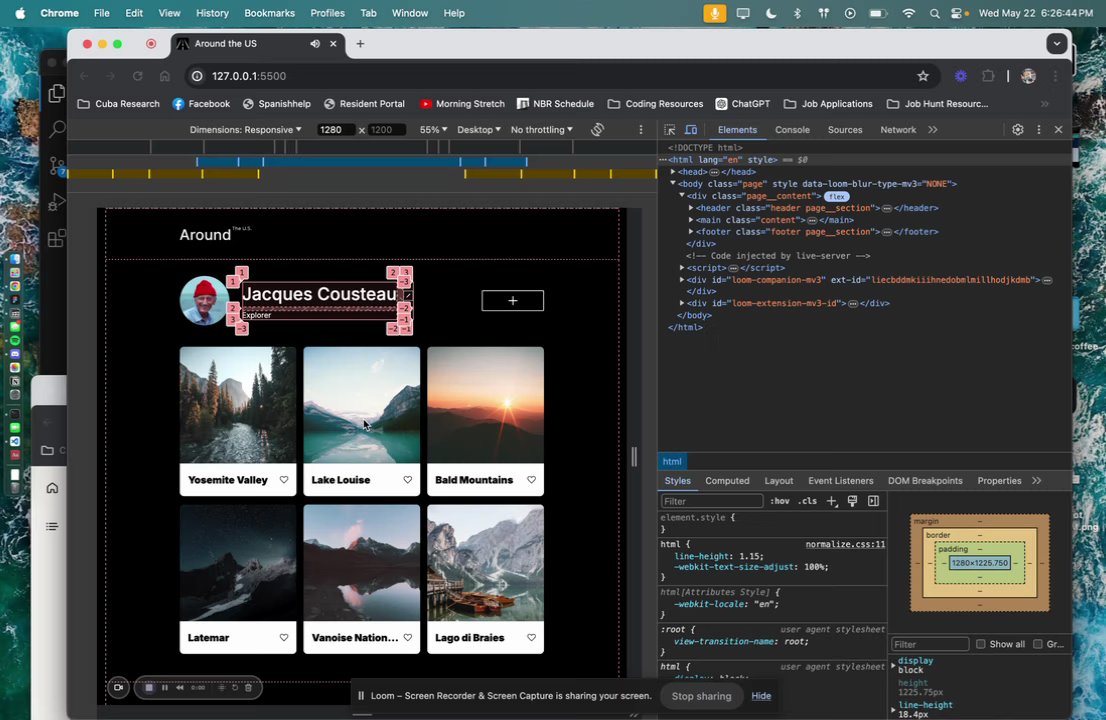Click the Stop sharing button
This screenshot has height=720, width=1106.
(x=701, y=696)
